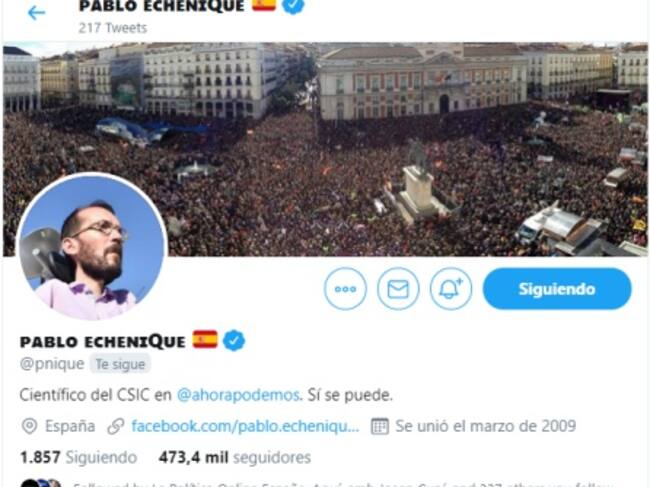View the 1.857 Siguiendo list
The width and height of the screenshot is (650, 487).
click(78, 458)
